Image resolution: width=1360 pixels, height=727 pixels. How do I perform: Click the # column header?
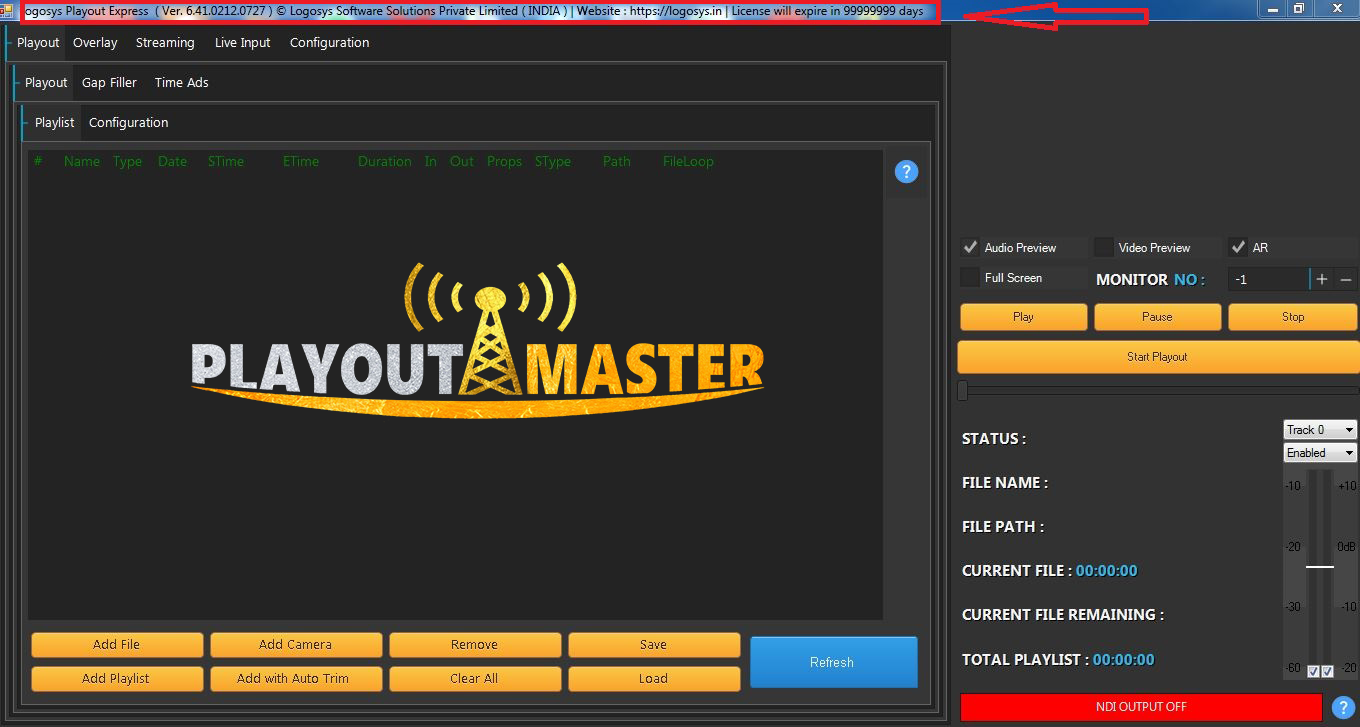[x=38, y=162]
